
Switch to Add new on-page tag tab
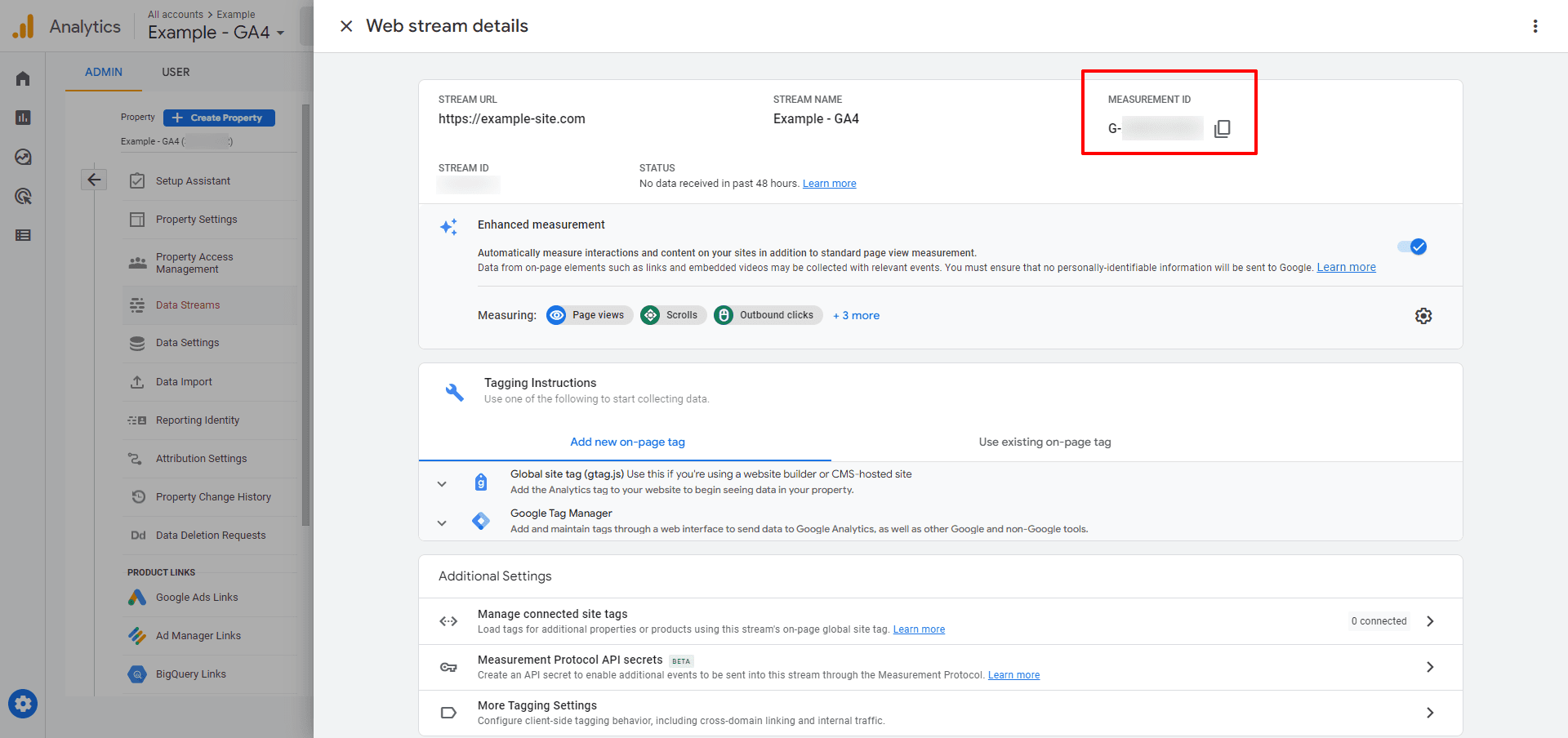pos(627,442)
